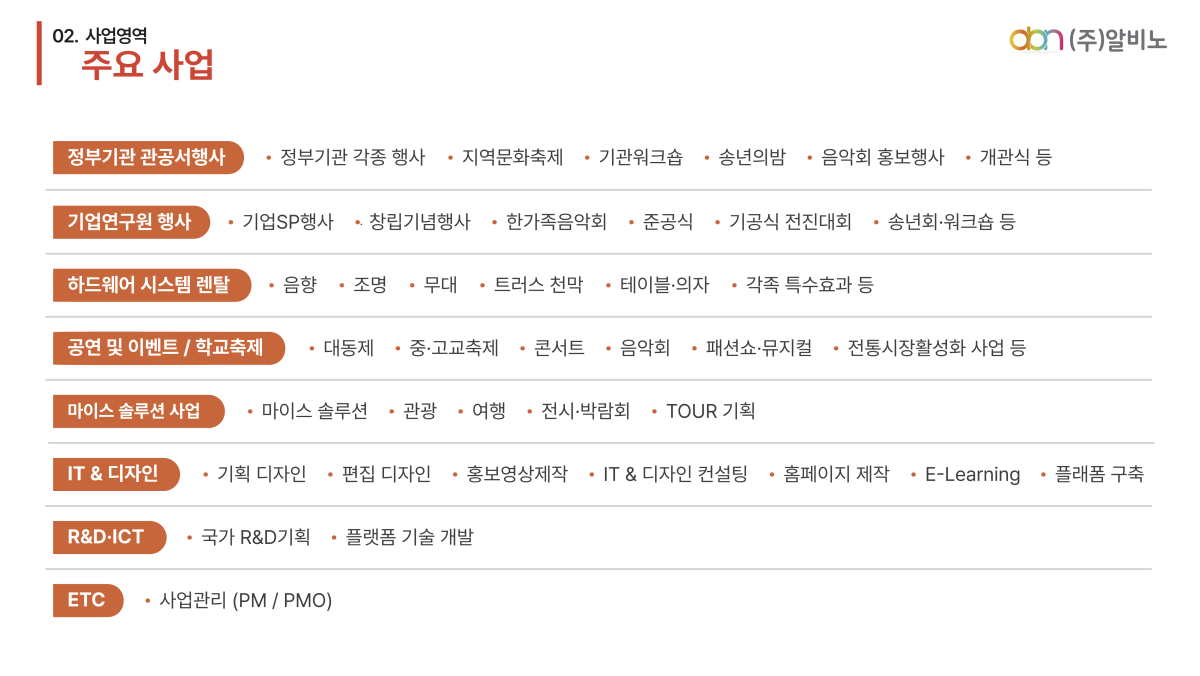Click the (주)알비노 company name text
The height and width of the screenshot is (676, 1200).
(1117, 40)
